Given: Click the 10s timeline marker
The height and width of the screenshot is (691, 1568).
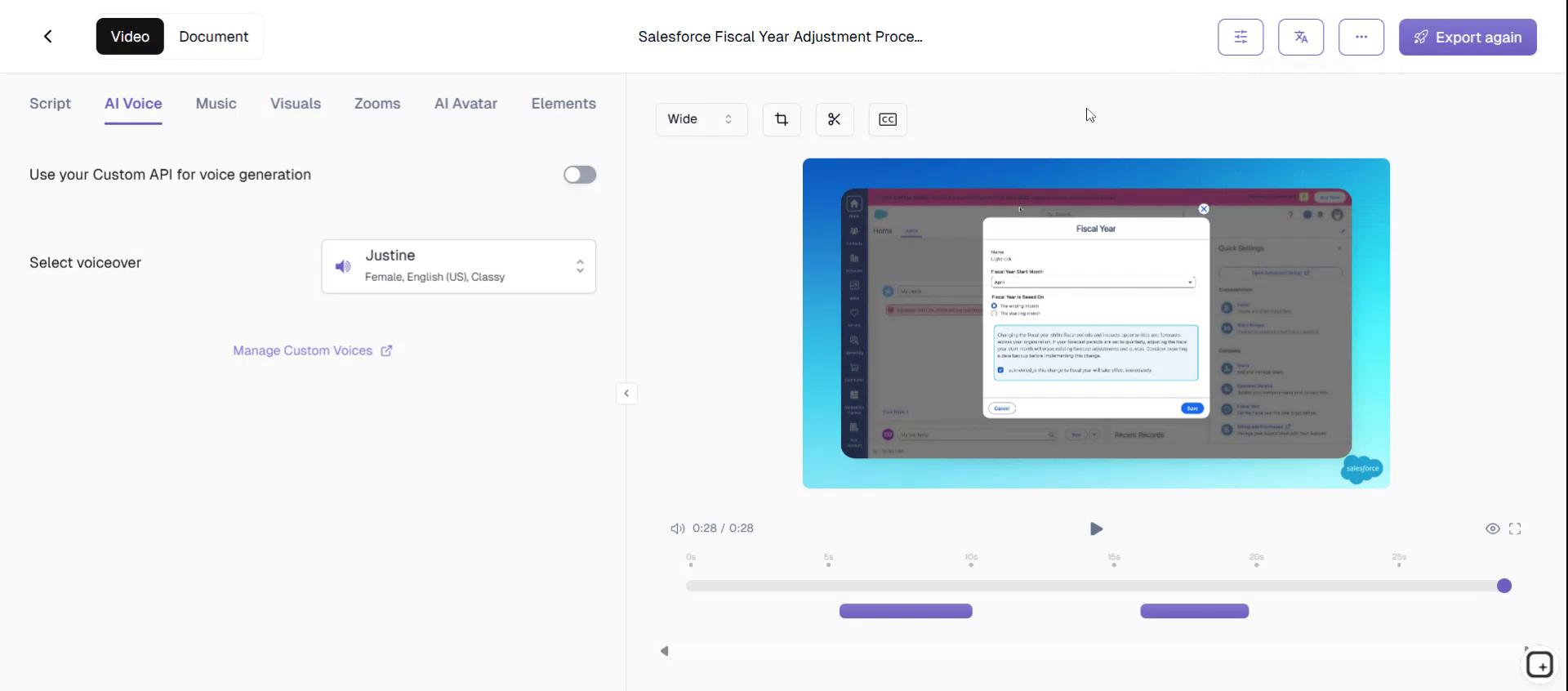Looking at the screenshot, I should pos(971,559).
